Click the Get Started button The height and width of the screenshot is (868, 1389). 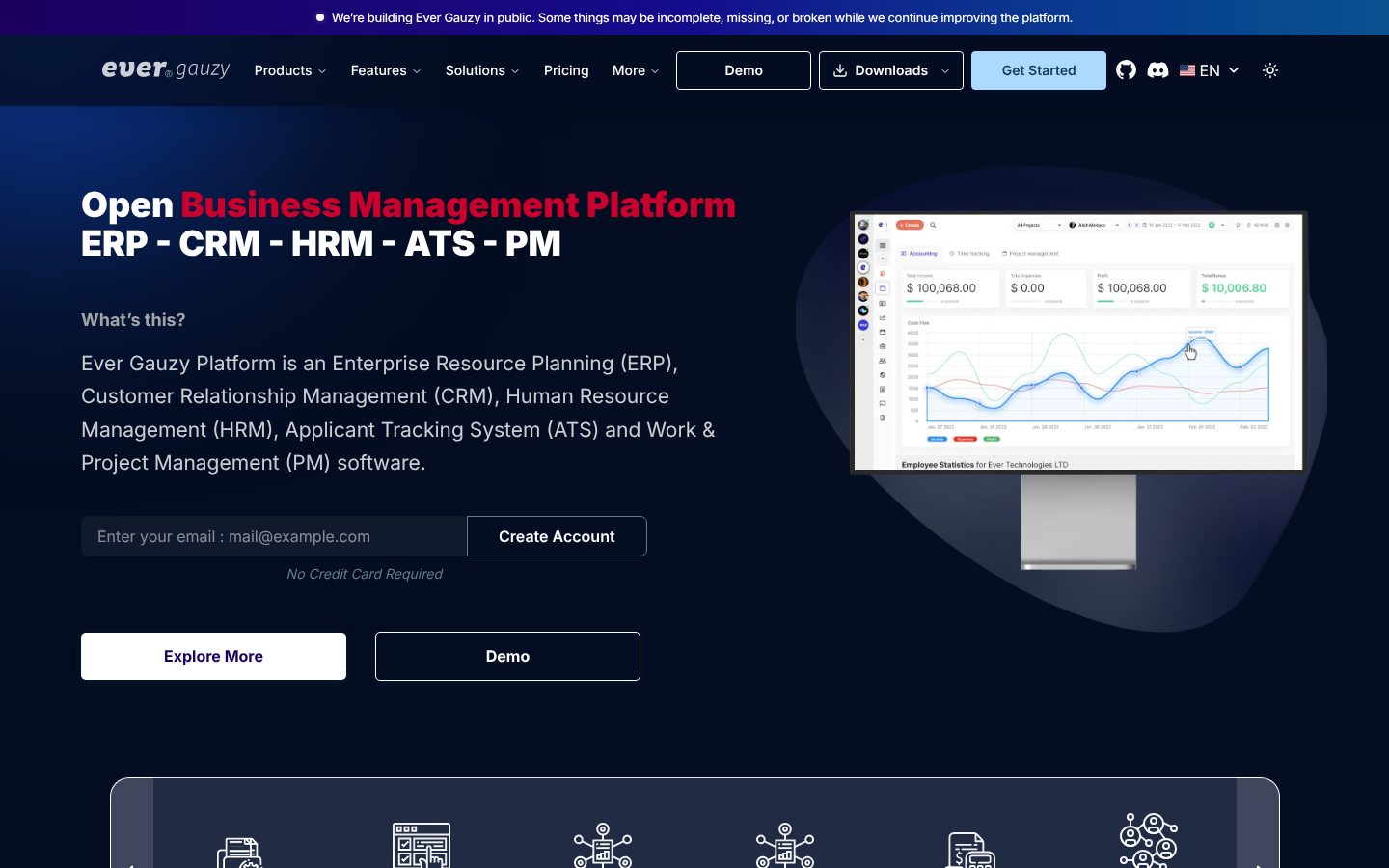point(1039,70)
